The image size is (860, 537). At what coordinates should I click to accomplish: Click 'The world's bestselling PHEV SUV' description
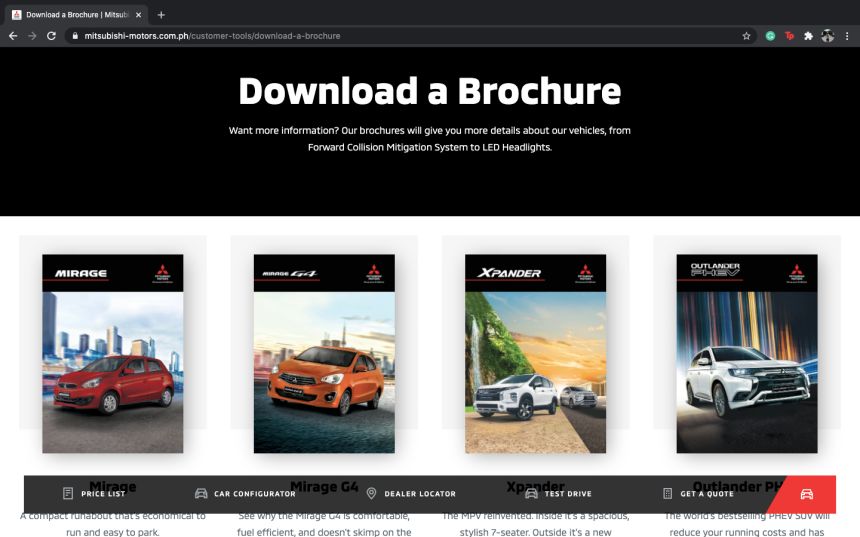click(747, 523)
